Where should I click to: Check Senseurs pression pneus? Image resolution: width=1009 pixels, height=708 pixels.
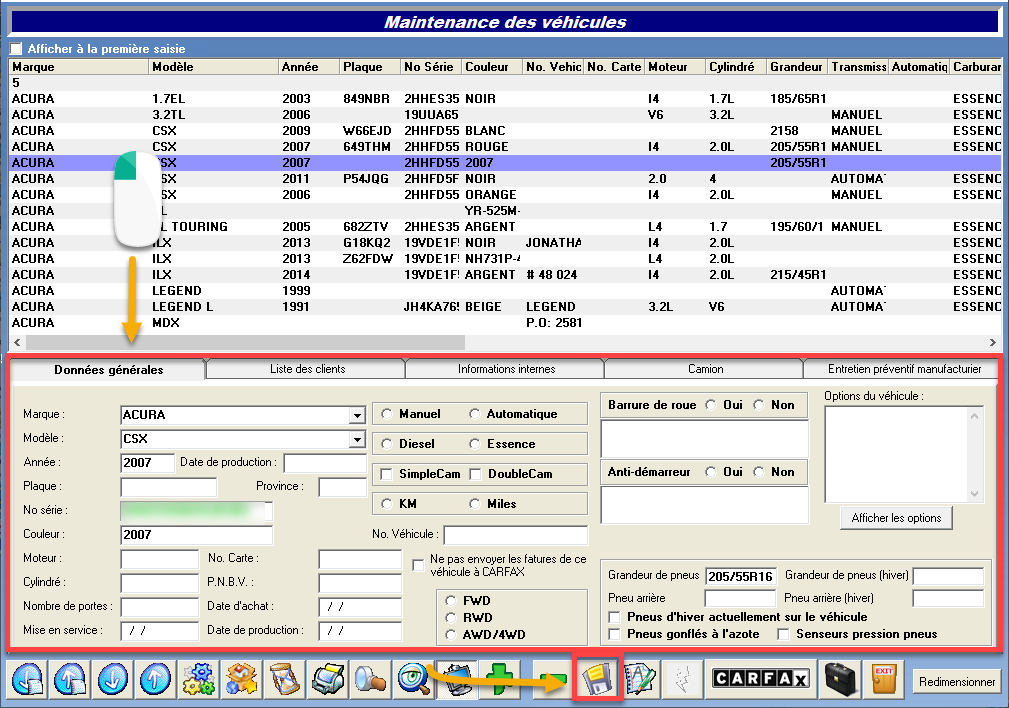coord(783,635)
